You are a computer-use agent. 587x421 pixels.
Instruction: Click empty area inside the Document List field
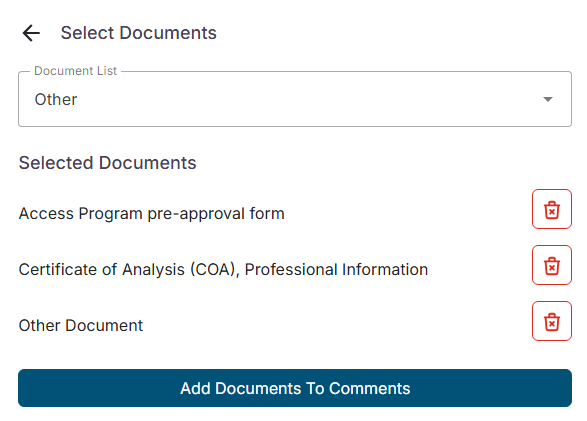[299, 99]
